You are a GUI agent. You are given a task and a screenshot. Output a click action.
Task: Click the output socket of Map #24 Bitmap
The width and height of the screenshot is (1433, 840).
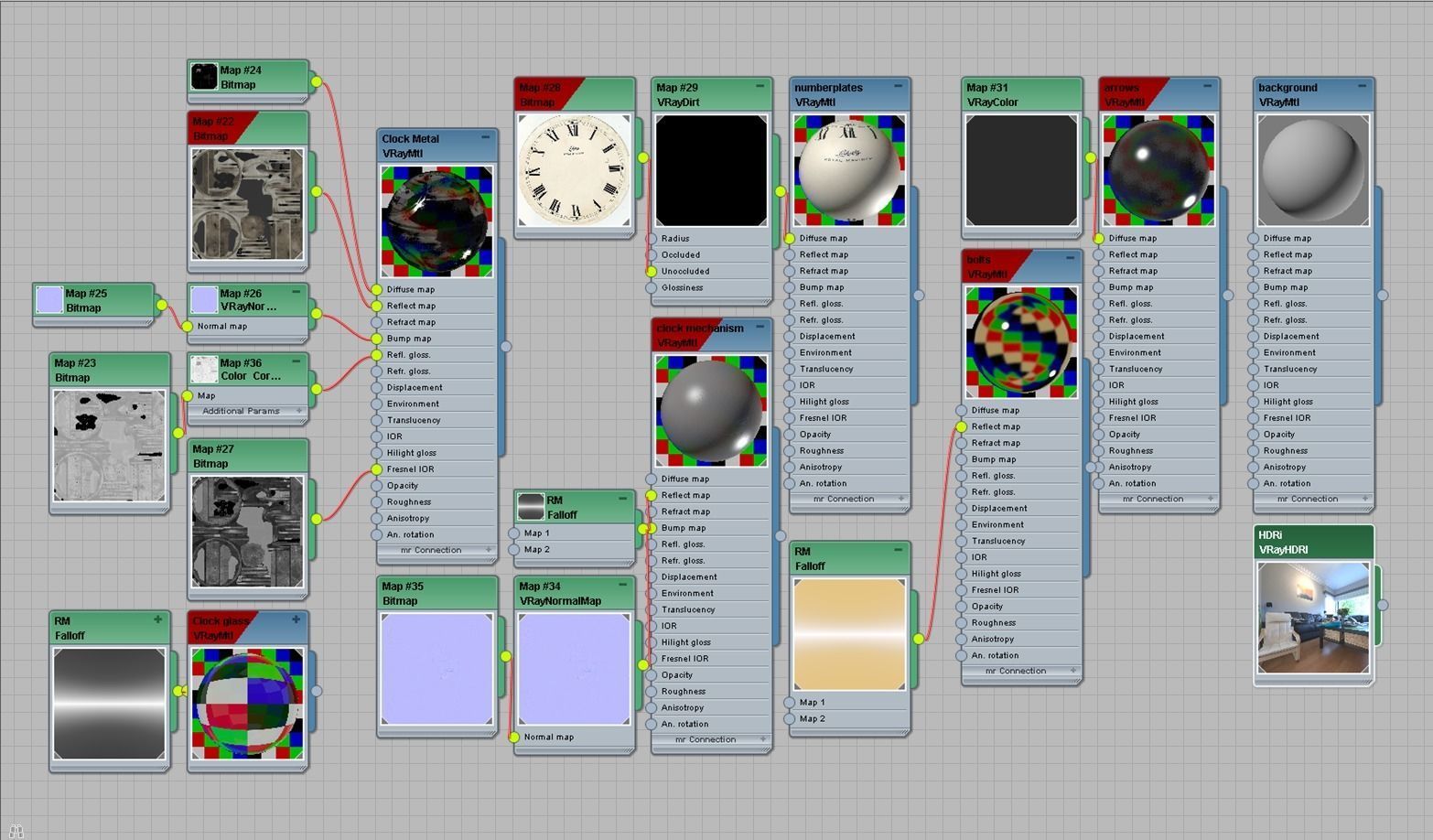(x=317, y=82)
